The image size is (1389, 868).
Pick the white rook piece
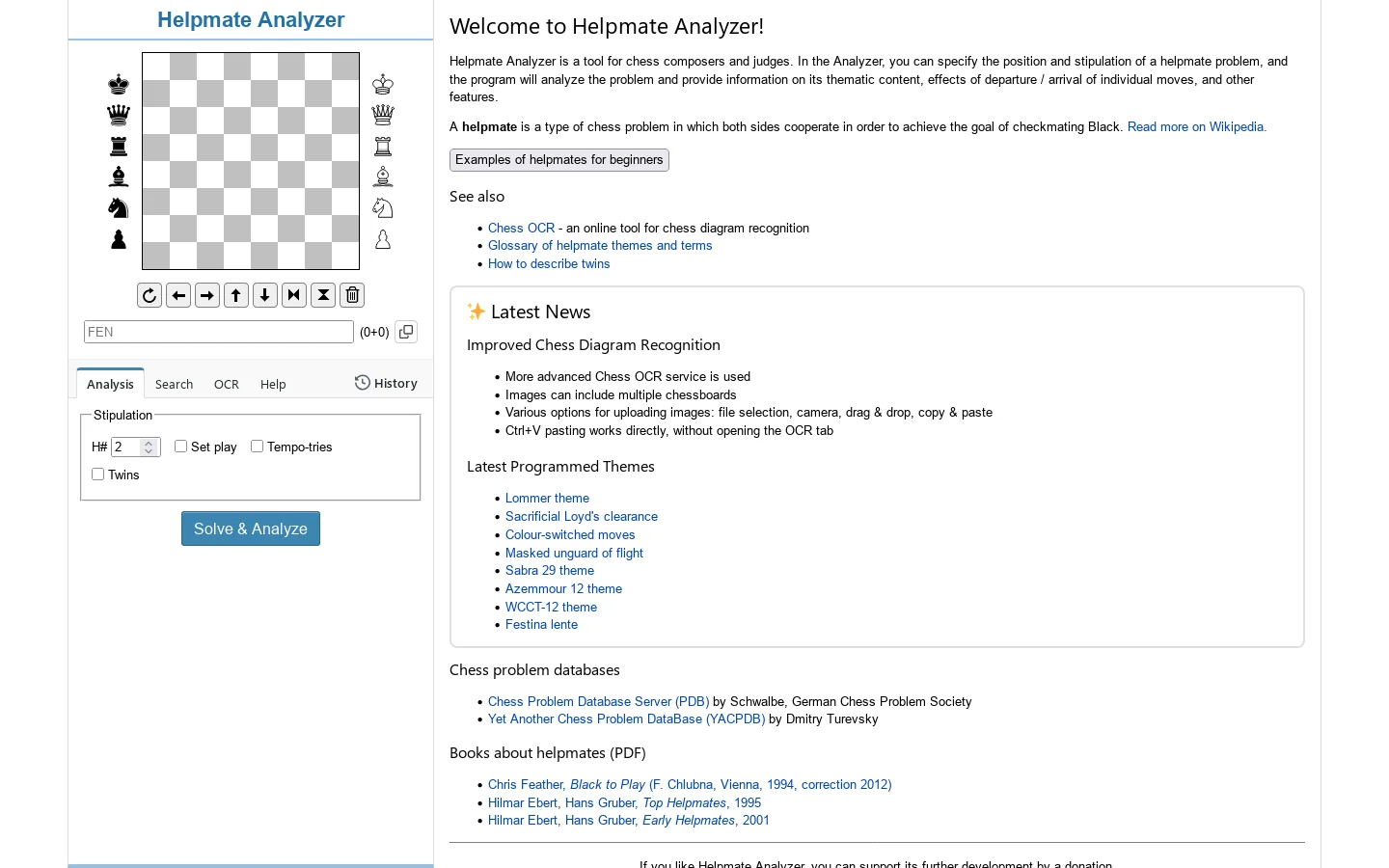tap(383, 146)
